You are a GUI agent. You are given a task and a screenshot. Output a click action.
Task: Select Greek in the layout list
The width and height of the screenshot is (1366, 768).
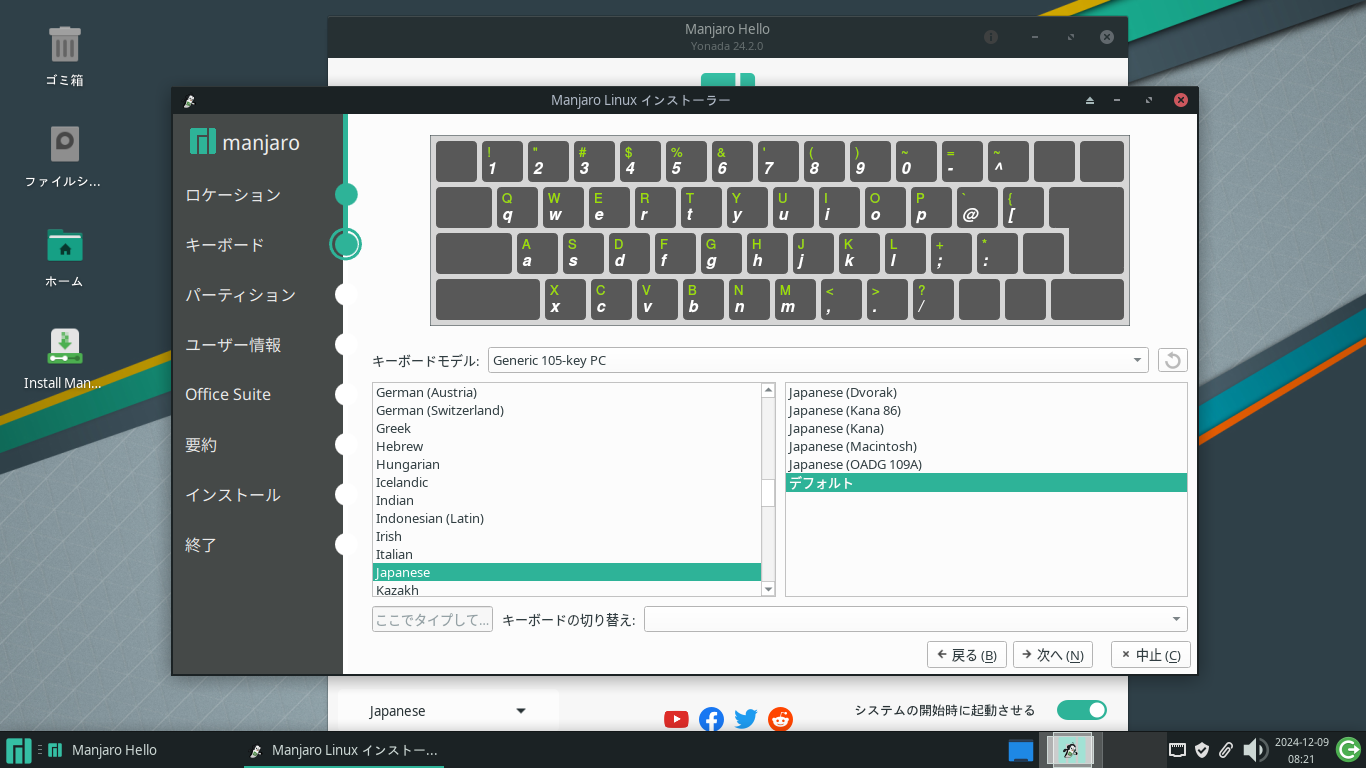567,428
